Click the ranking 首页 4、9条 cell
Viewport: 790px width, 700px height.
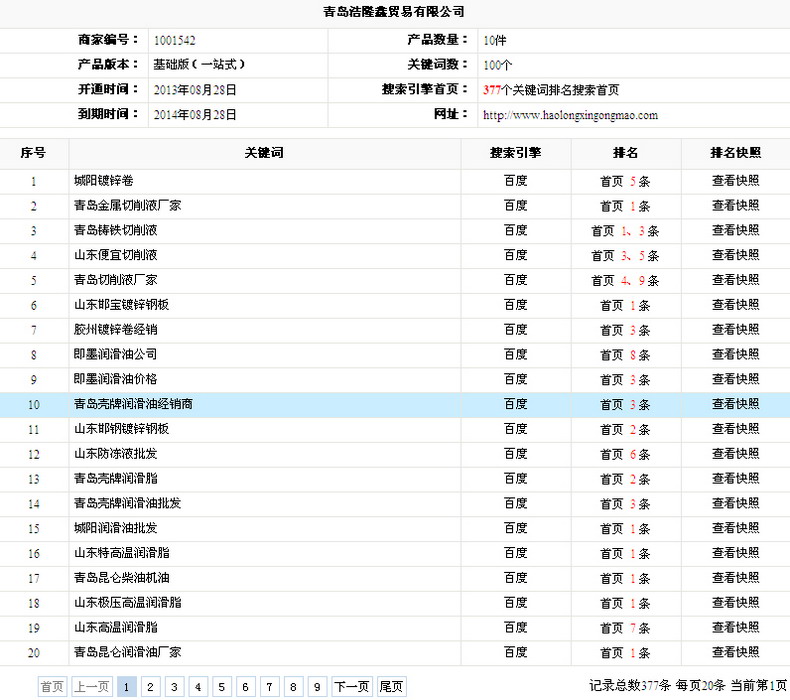625,281
